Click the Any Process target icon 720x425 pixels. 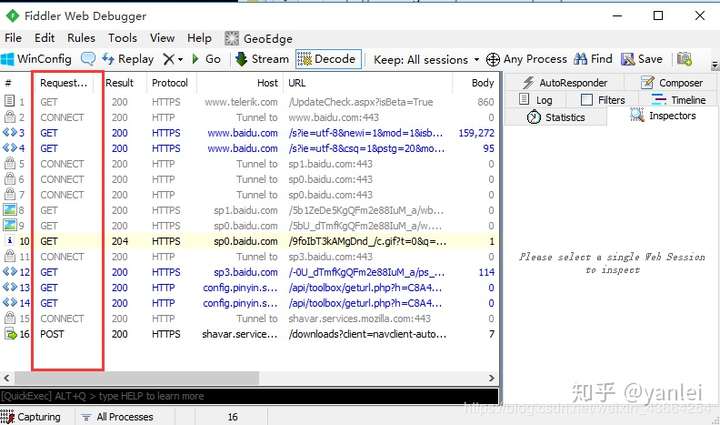pos(493,60)
